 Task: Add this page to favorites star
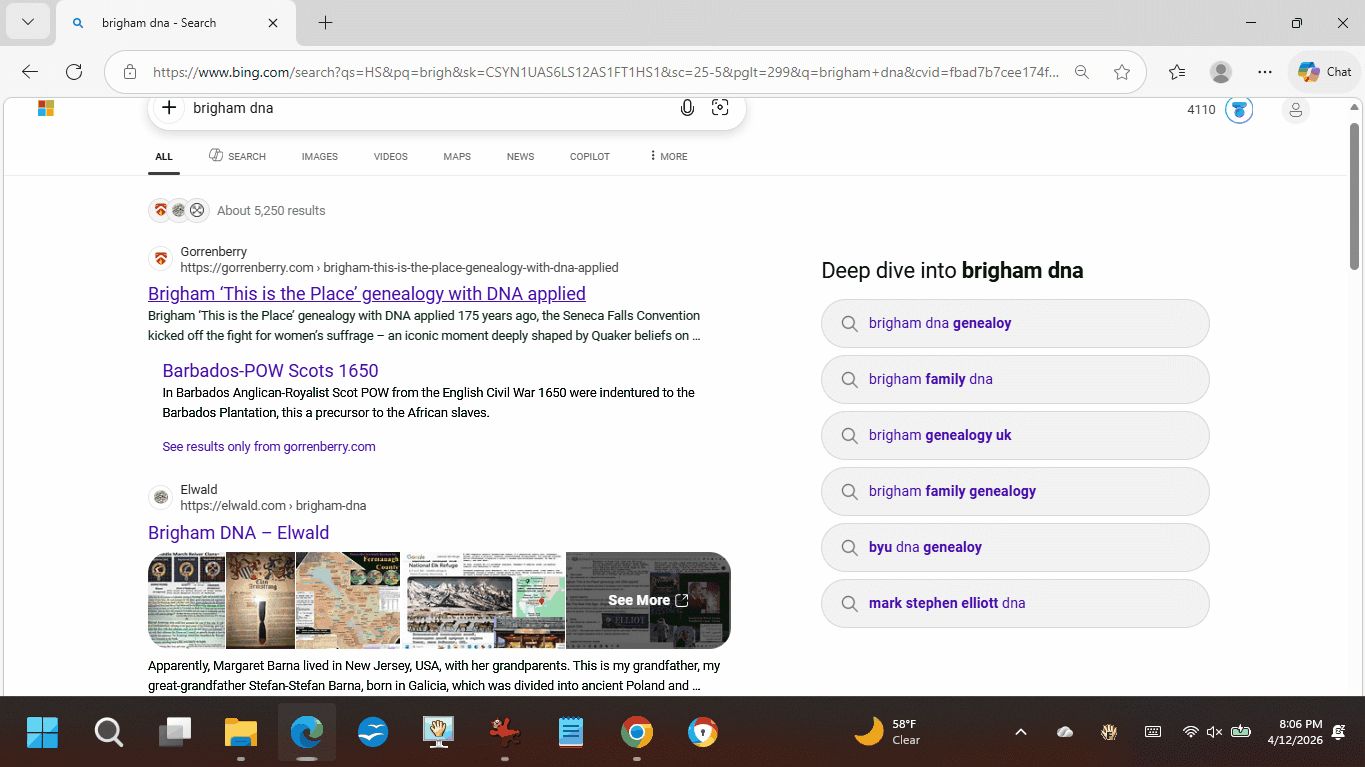coord(1122,72)
